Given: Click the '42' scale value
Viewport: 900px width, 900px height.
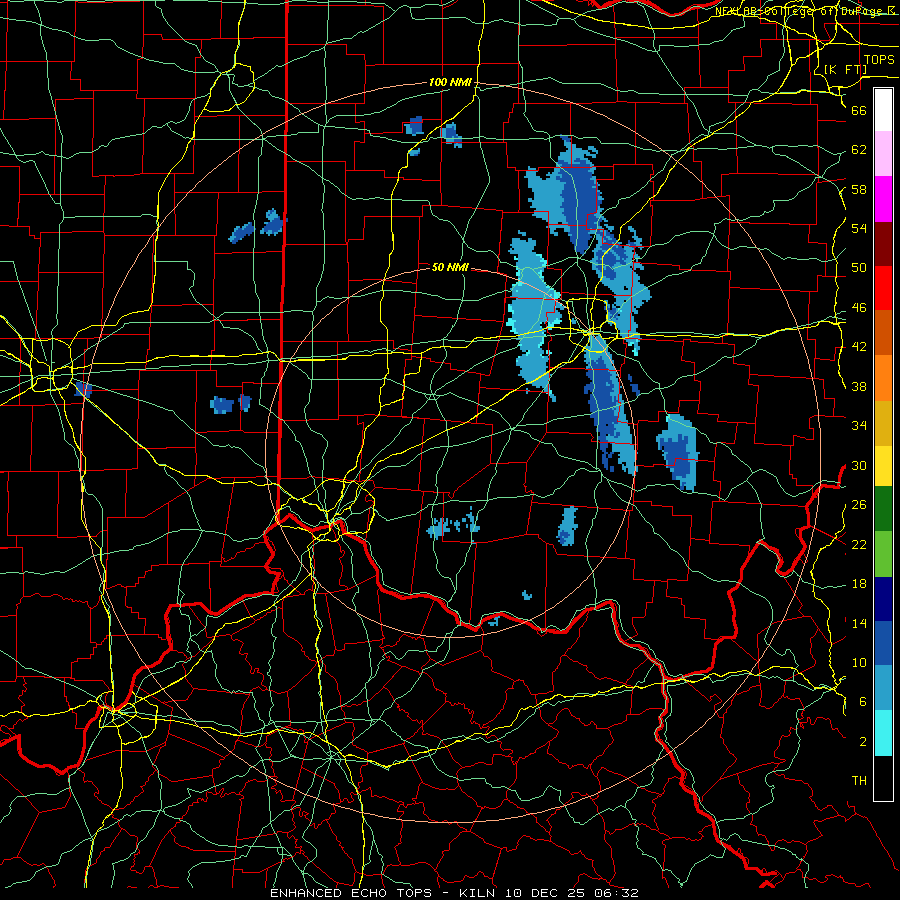Looking at the screenshot, I should [859, 347].
